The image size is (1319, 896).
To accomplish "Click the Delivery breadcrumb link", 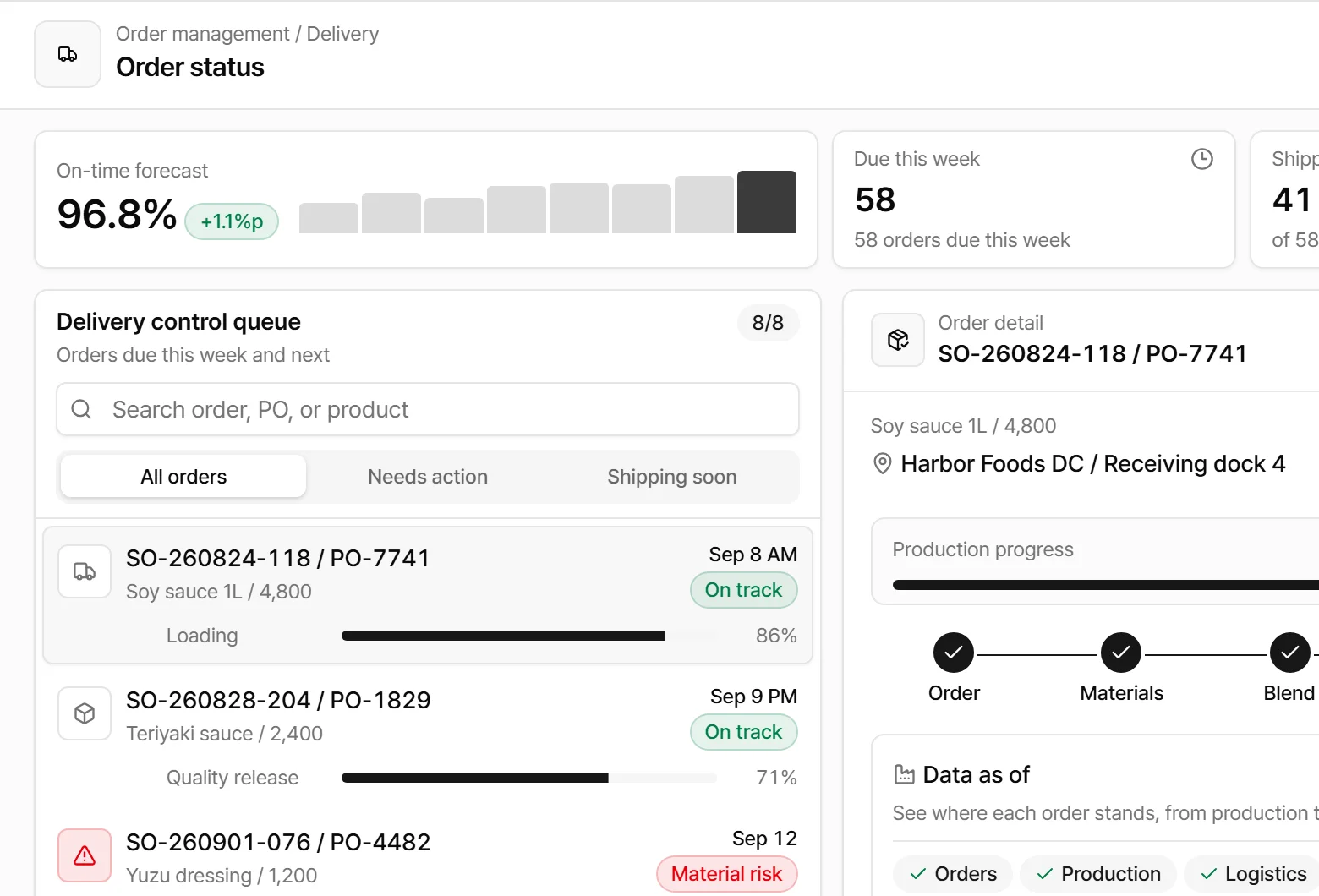I will (x=342, y=34).
